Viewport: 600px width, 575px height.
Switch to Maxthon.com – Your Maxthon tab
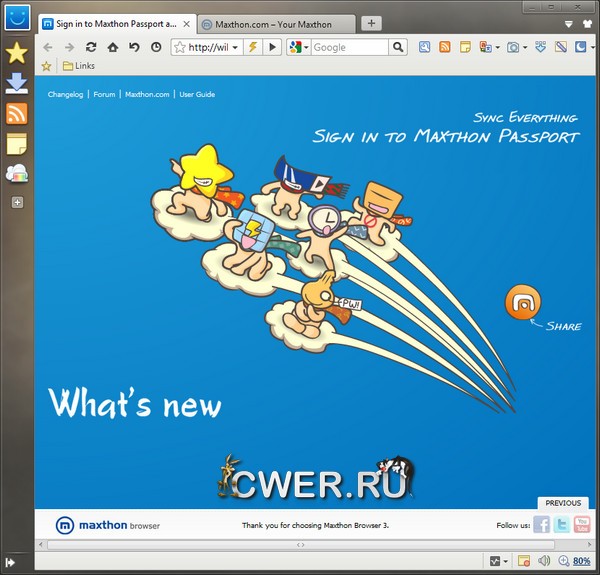pos(273,23)
